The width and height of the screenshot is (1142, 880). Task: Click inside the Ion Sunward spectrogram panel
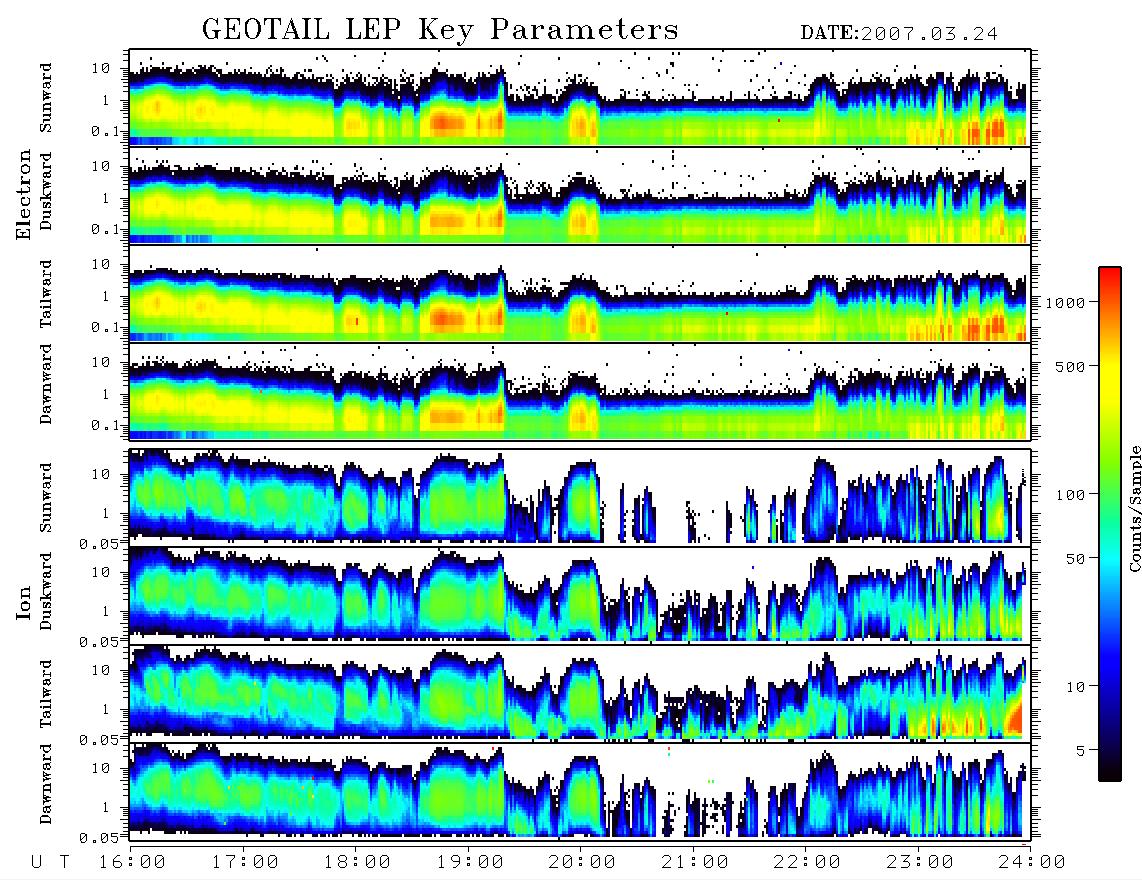point(580,497)
